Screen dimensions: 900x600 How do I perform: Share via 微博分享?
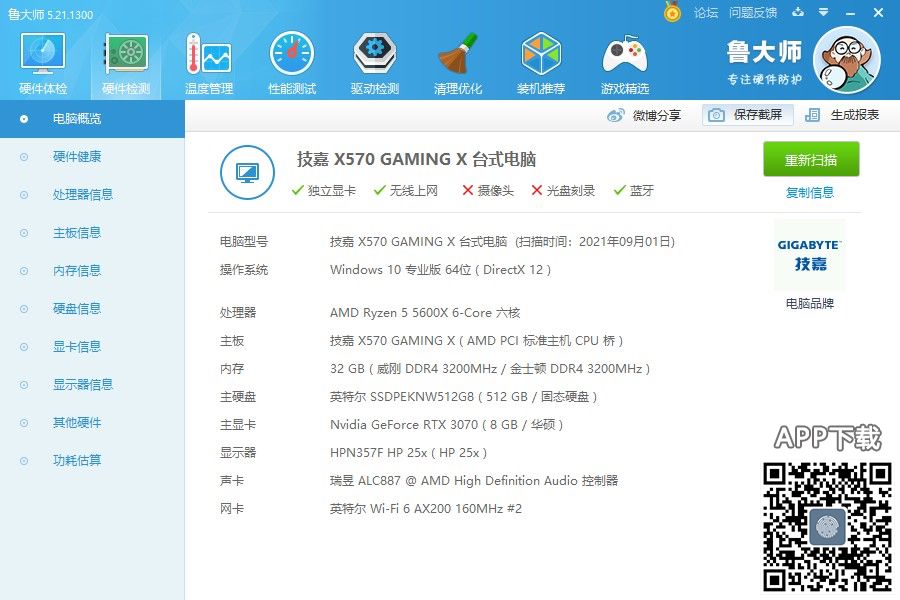645,115
